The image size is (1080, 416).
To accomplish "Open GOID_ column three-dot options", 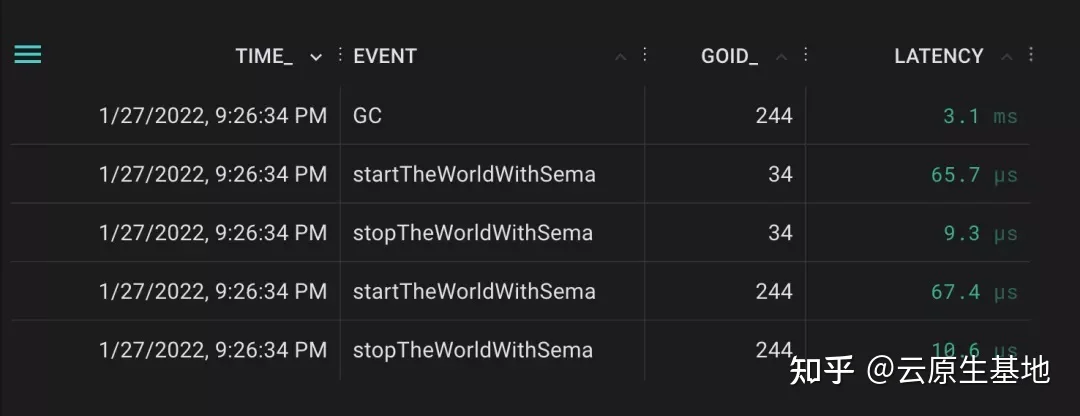I will pos(806,55).
